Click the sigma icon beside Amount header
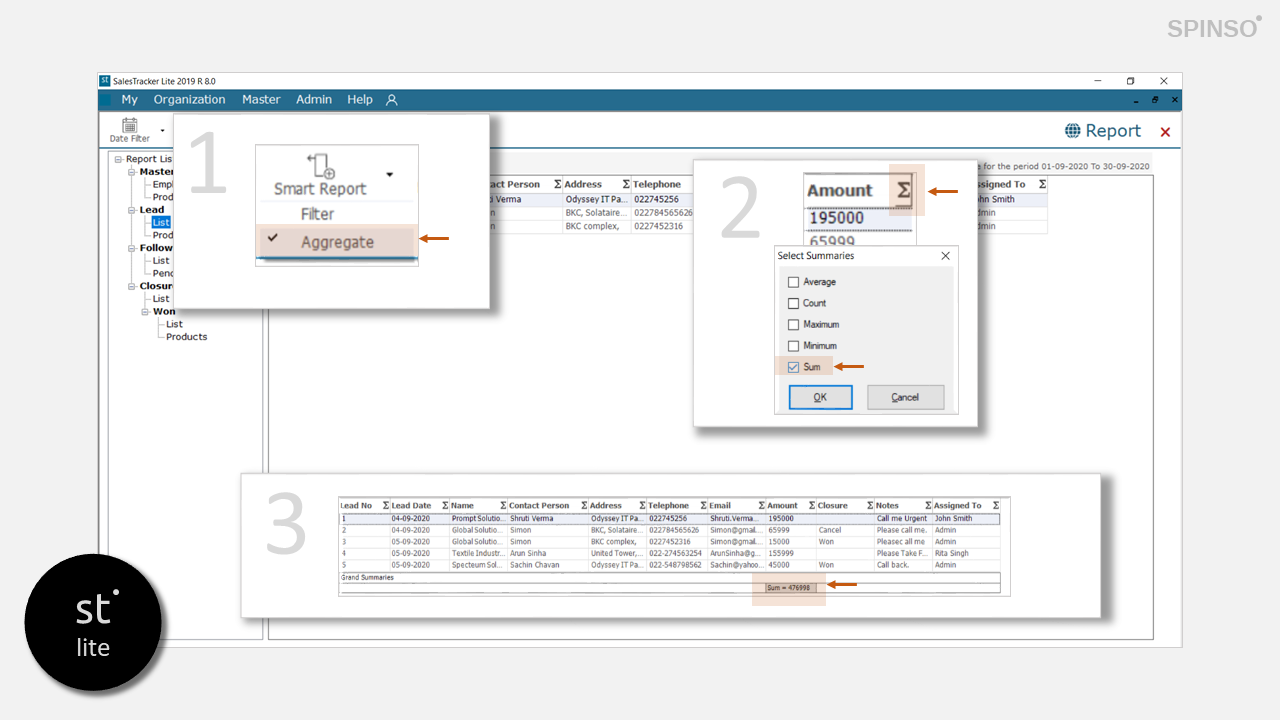This screenshot has height=720, width=1280. tap(904, 189)
